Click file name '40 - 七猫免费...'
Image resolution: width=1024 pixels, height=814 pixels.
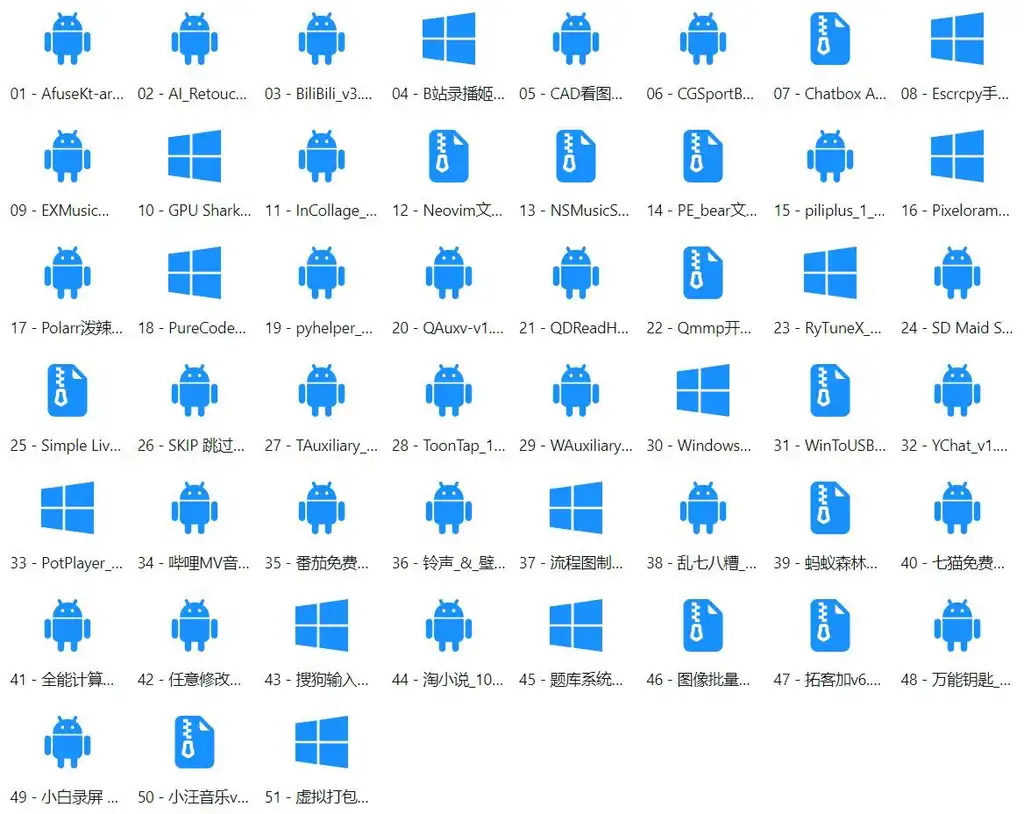coord(953,563)
